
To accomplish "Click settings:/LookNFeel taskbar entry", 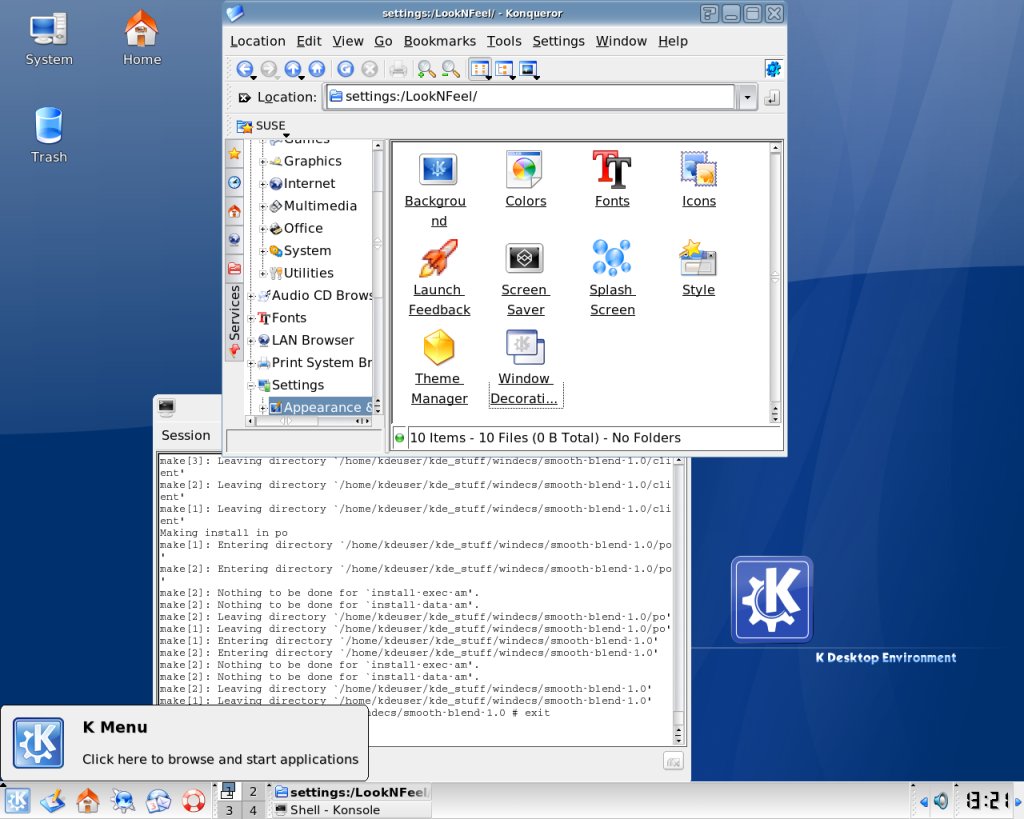I will pyautogui.click(x=351, y=792).
